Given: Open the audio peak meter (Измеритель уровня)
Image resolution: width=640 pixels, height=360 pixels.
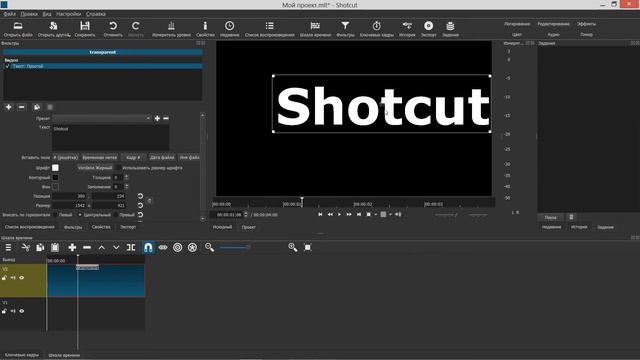Looking at the screenshot, I should tap(171, 26).
